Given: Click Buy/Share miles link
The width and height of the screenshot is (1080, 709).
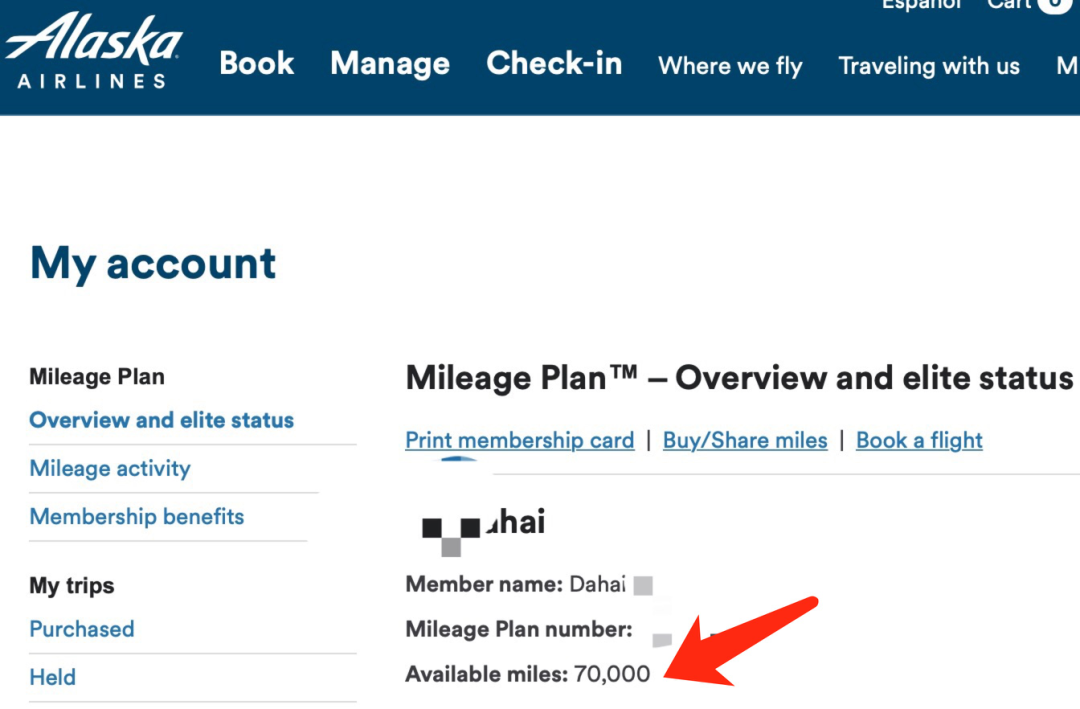Looking at the screenshot, I should (745, 440).
